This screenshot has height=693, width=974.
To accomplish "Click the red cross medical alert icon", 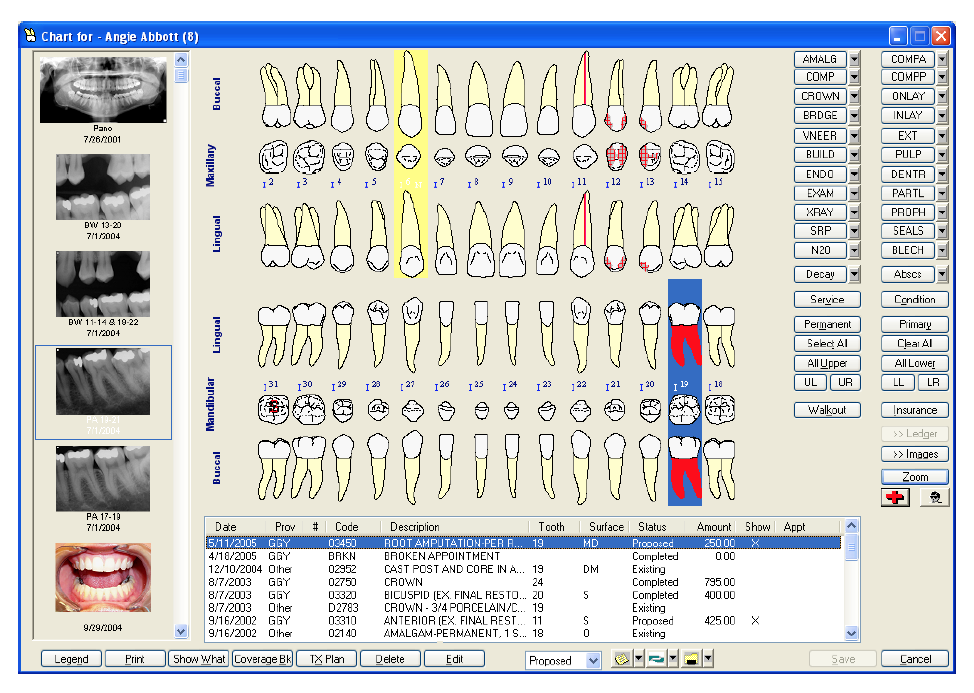I will pyautogui.click(x=896, y=498).
